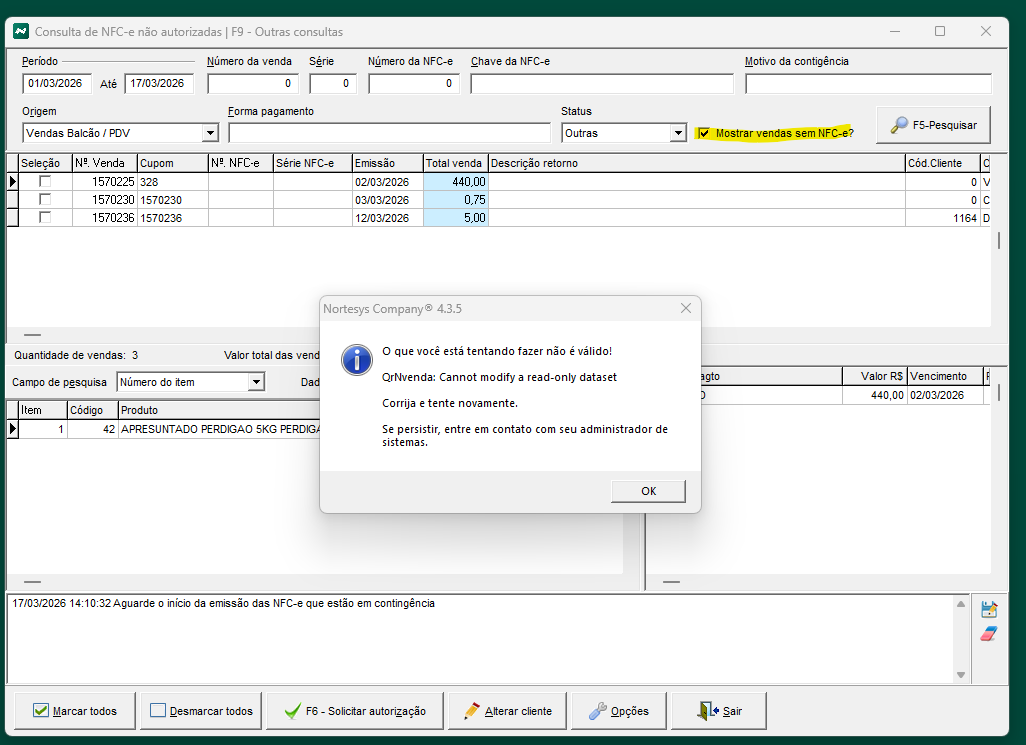Click the Total venda column header
1026x745 pixels.
[455, 163]
